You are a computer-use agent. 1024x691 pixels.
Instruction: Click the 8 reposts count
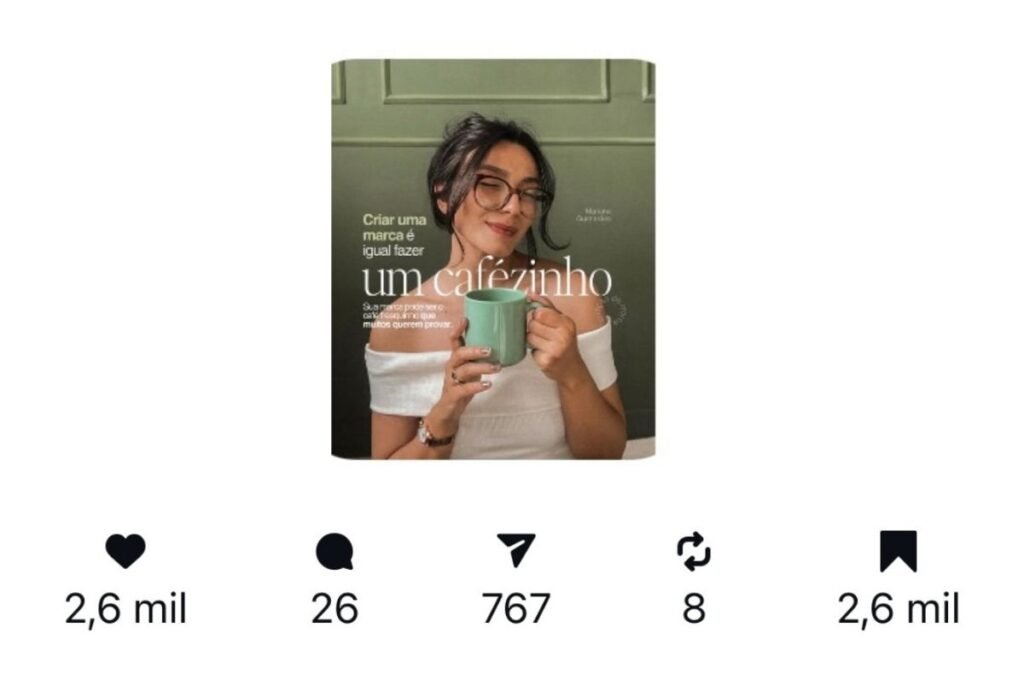694,609
